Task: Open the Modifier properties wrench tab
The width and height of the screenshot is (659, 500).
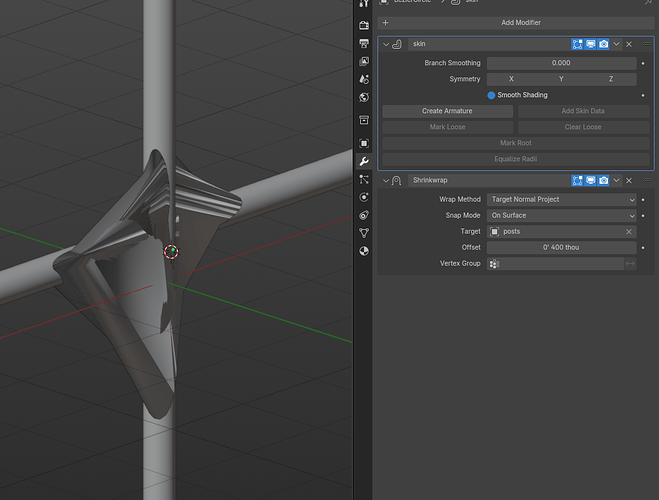Action: coord(364,161)
